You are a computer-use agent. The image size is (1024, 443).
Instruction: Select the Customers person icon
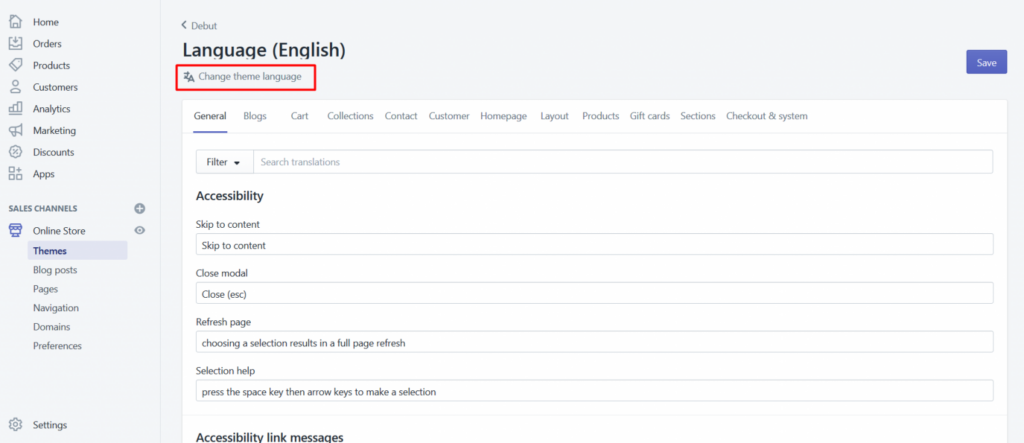15,87
